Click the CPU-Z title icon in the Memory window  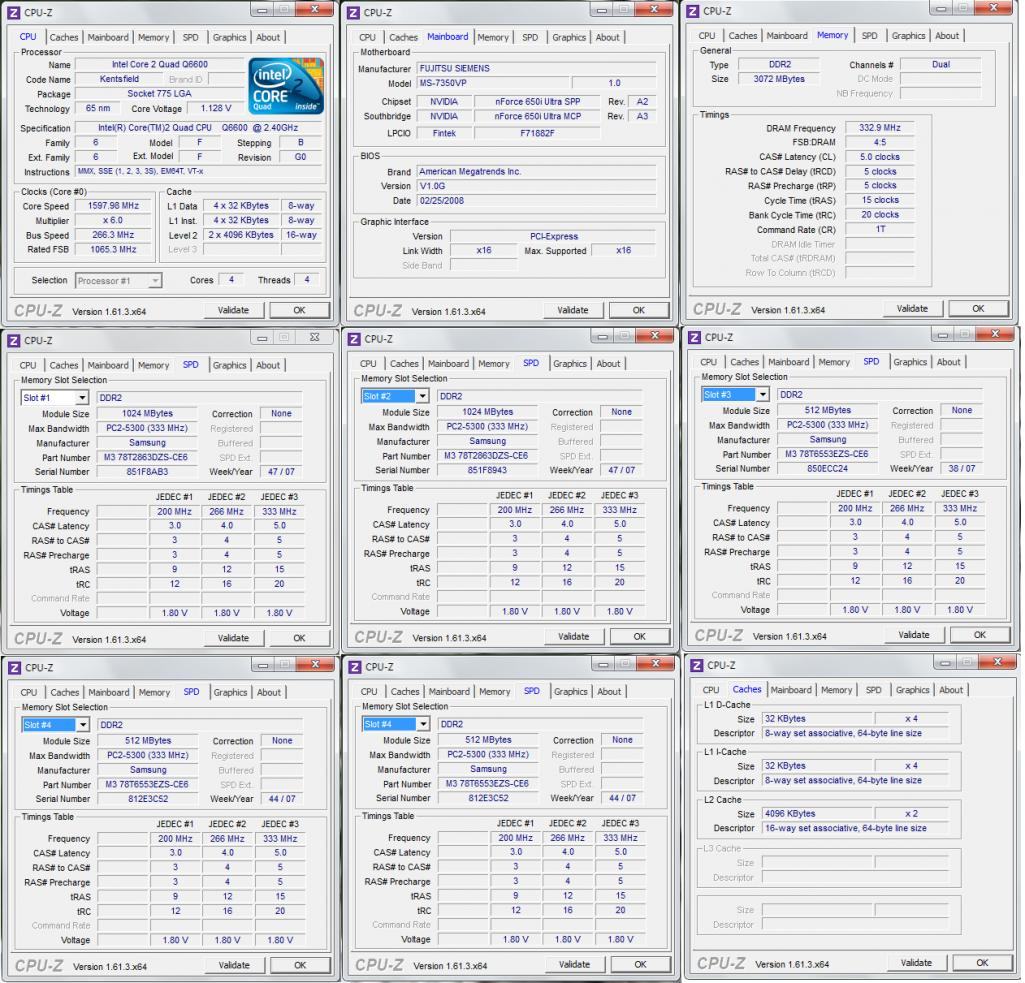point(693,11)
